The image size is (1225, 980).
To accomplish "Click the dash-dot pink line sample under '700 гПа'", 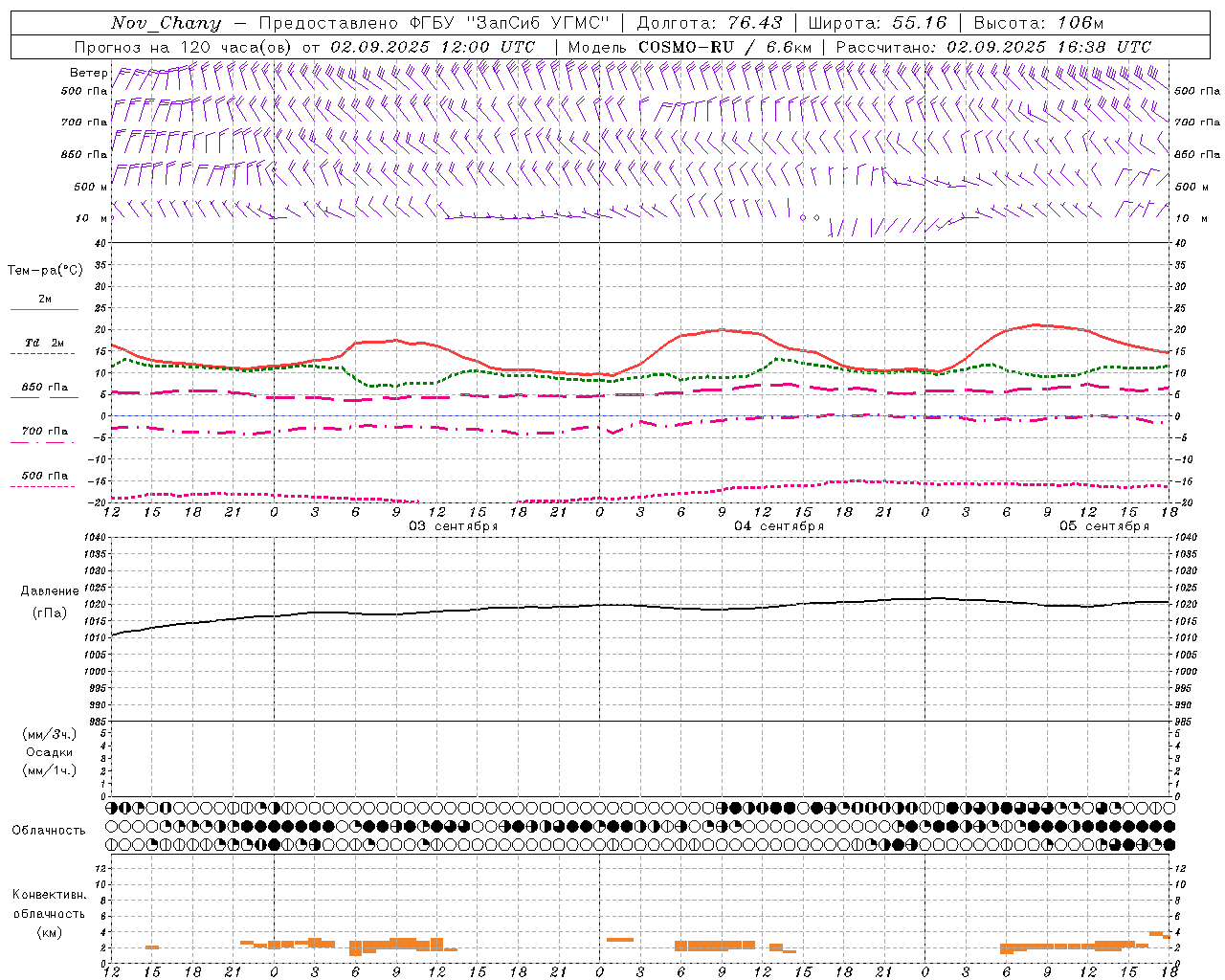I will click(x=43, y=442).
